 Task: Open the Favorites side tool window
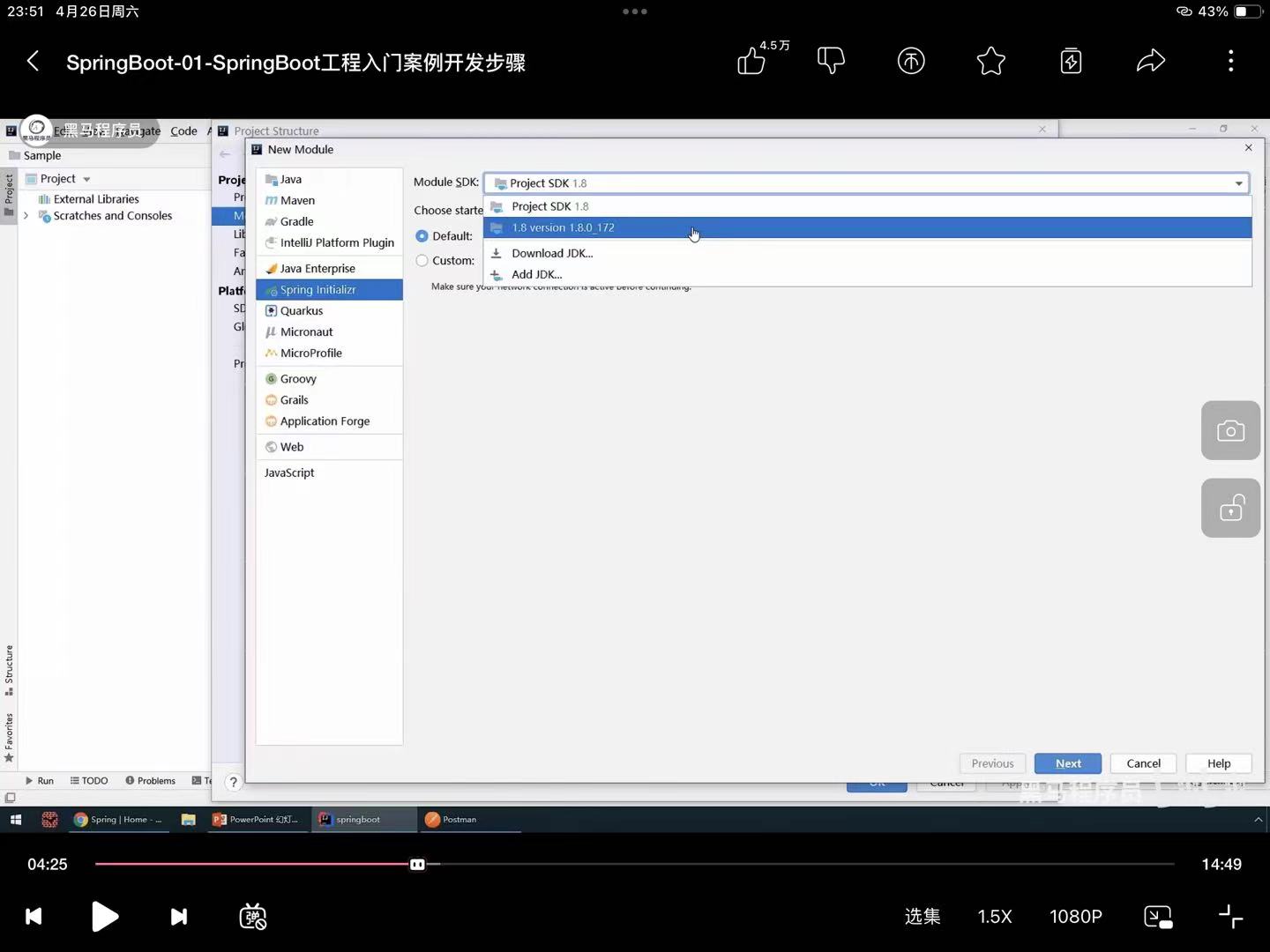(9, 738)
